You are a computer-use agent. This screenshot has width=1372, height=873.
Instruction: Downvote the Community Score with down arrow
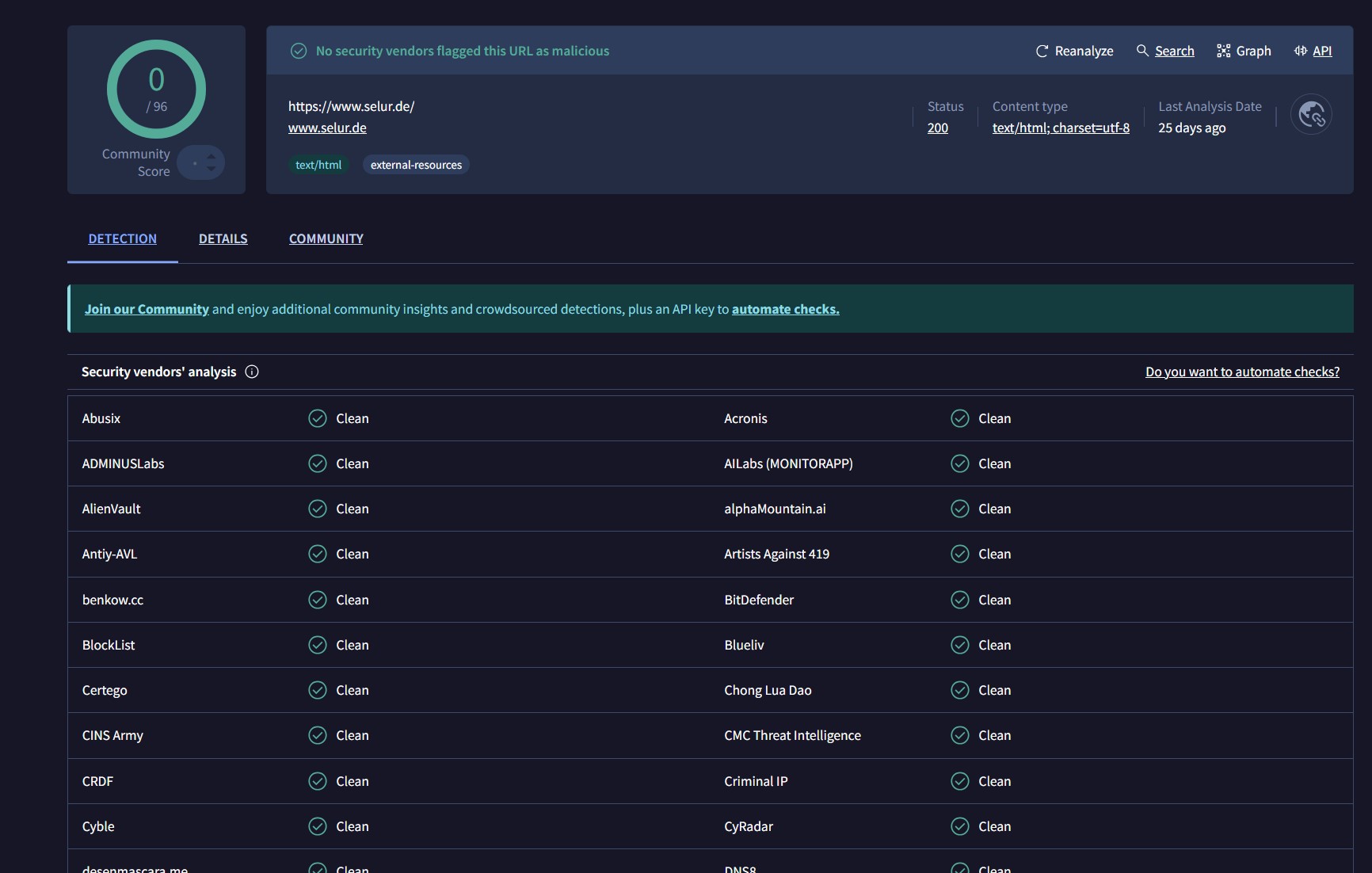click(x=212, y=169)
